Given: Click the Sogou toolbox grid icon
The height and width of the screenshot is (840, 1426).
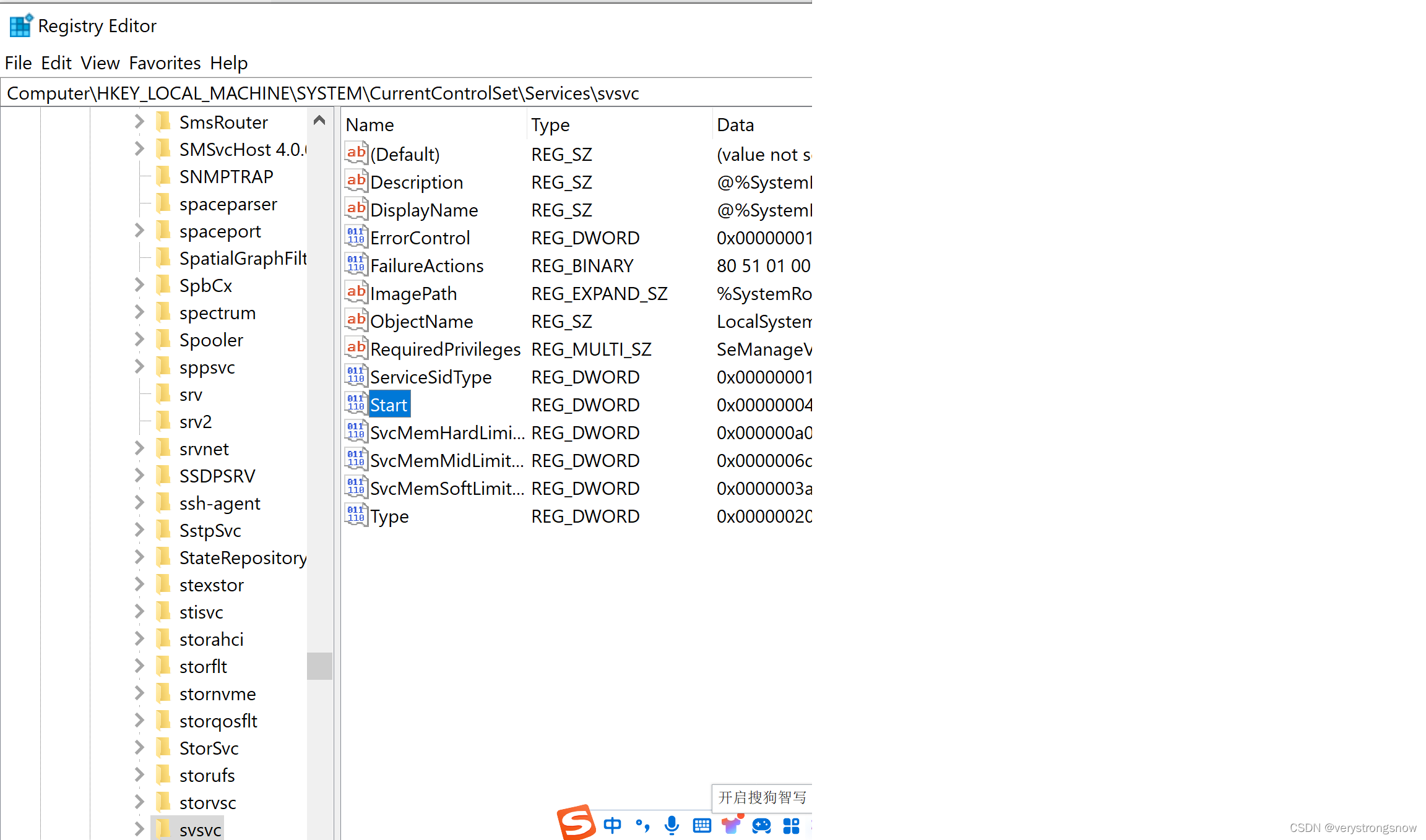Looking at the screenshot, I should point(791,825).
